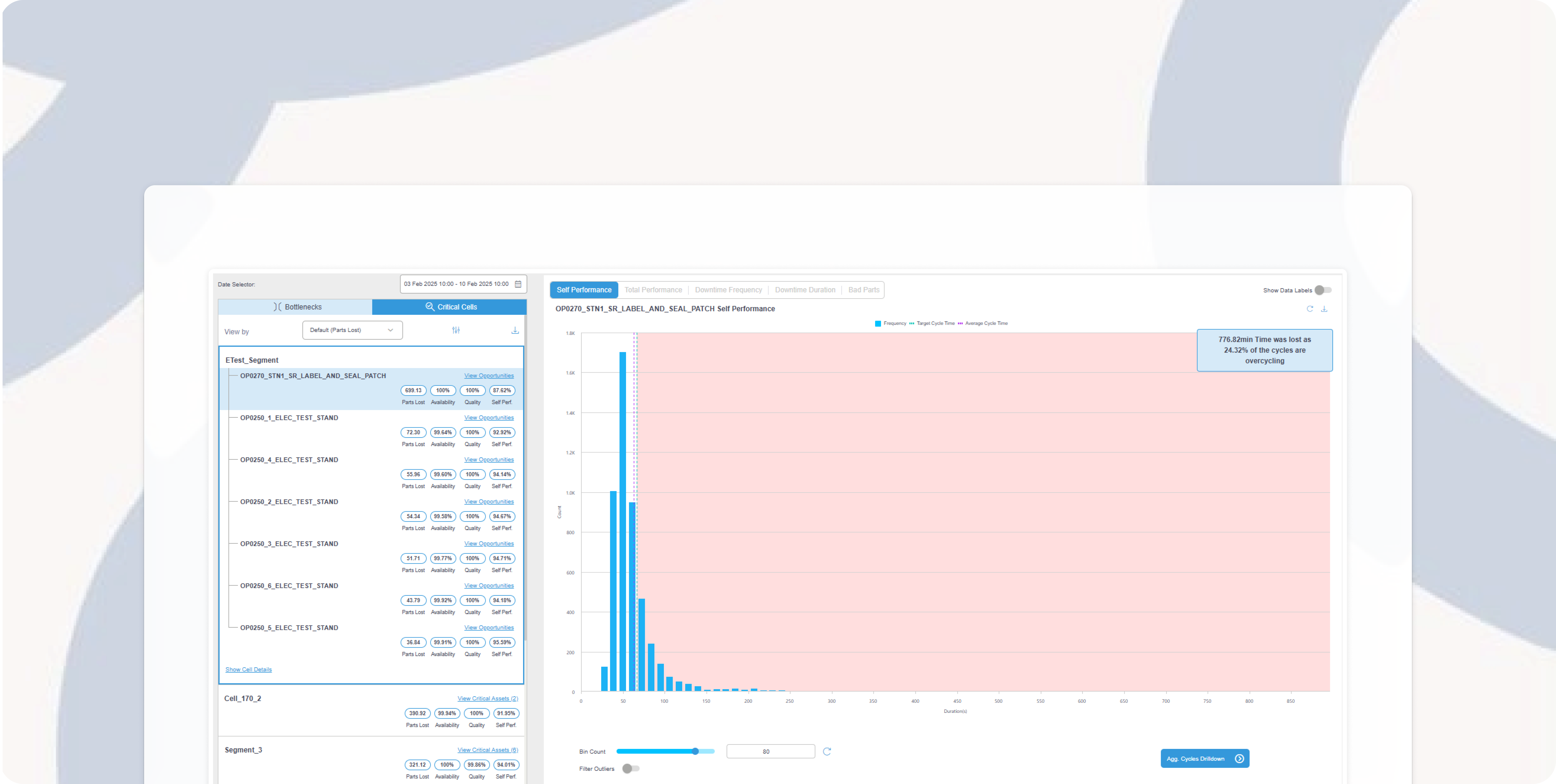Click the 99.64% Availability value
The width and height of the screenshot is (1556, 784).
pos(443,432)
